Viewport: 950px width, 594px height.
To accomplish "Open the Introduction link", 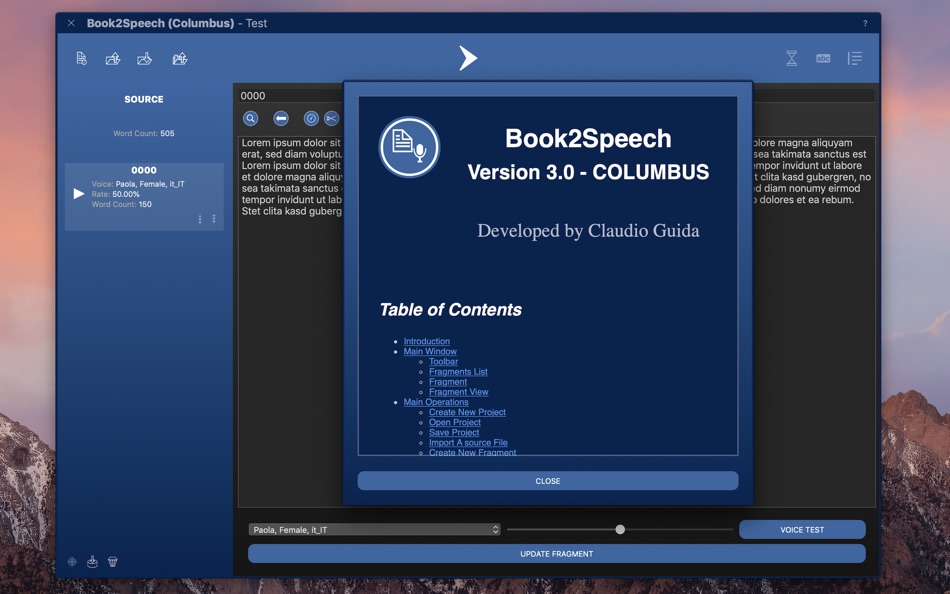I will click(x=427, y=341).
